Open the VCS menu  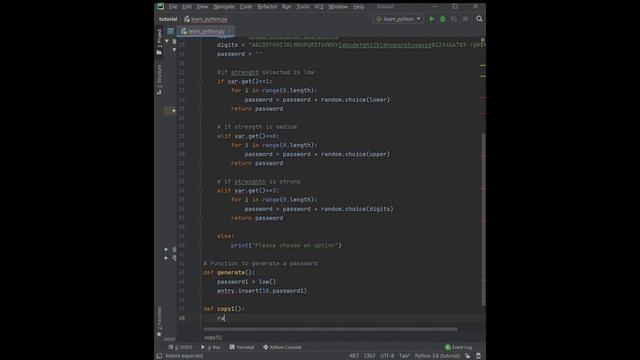coord(319,7)
